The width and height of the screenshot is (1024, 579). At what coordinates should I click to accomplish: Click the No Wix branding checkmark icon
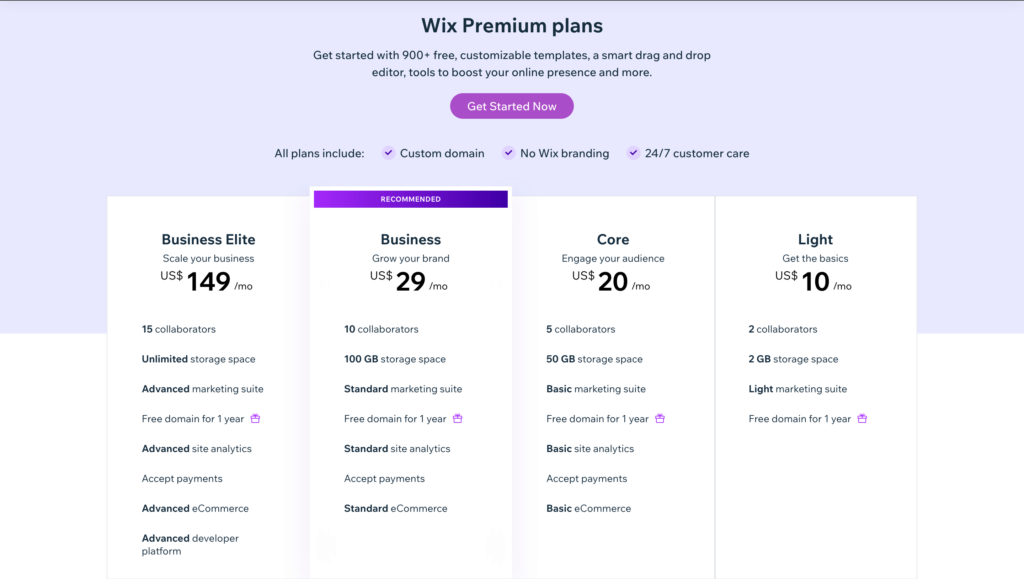(508, 153)
